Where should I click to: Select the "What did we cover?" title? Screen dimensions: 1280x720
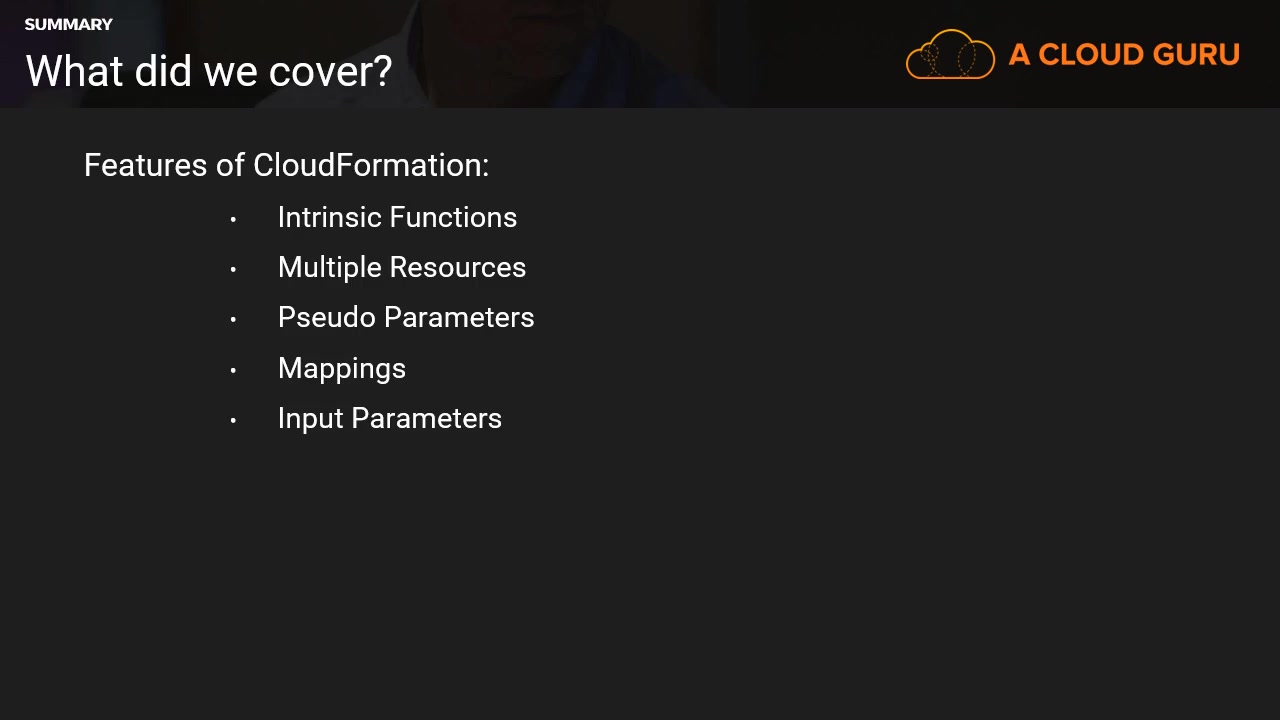coord(208,71)
